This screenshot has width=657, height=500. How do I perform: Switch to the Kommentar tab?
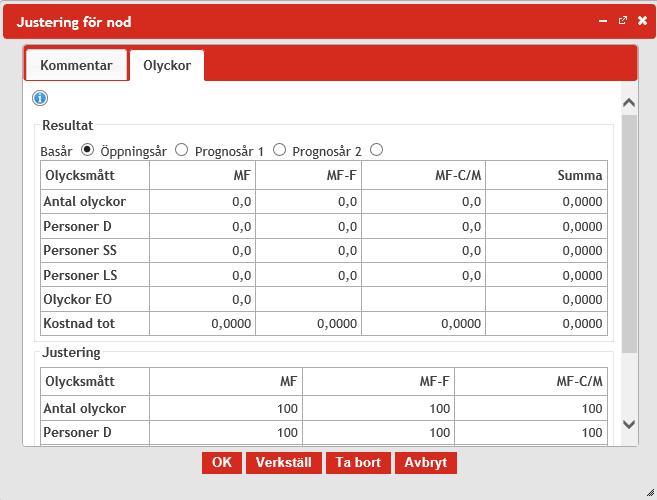76,65
